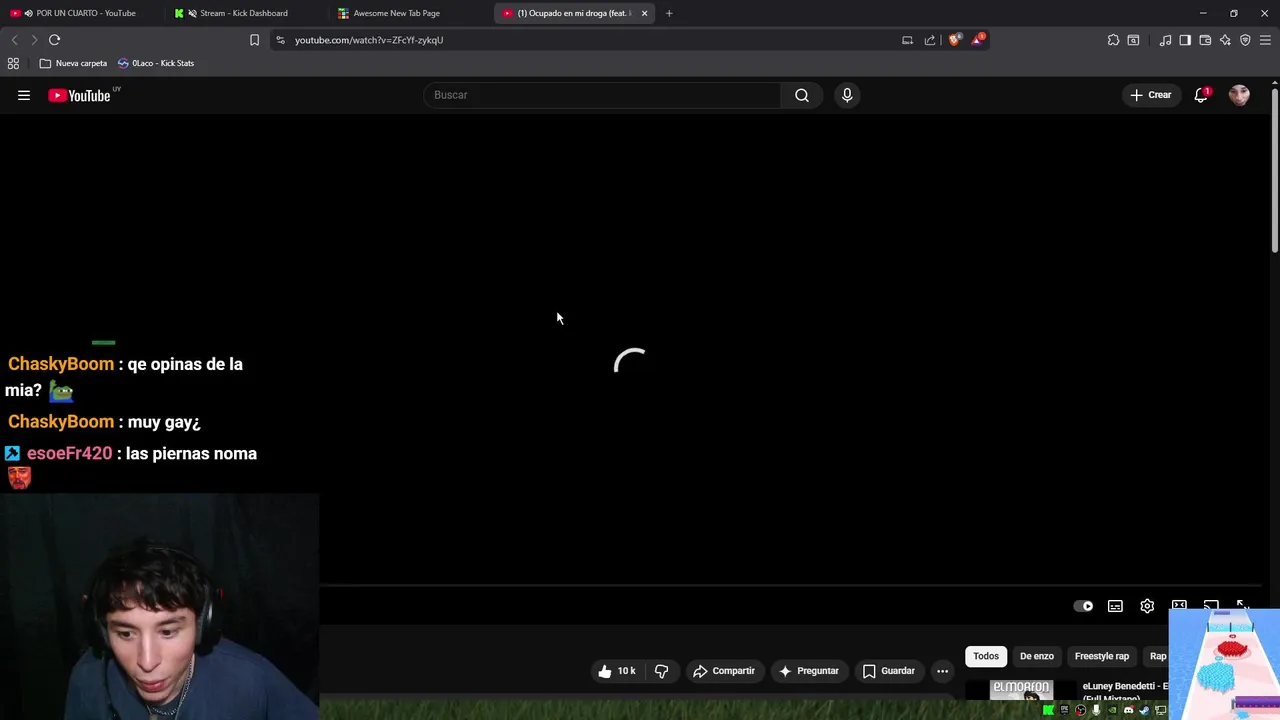Click the Crear button

click(x=1151, y=95)
